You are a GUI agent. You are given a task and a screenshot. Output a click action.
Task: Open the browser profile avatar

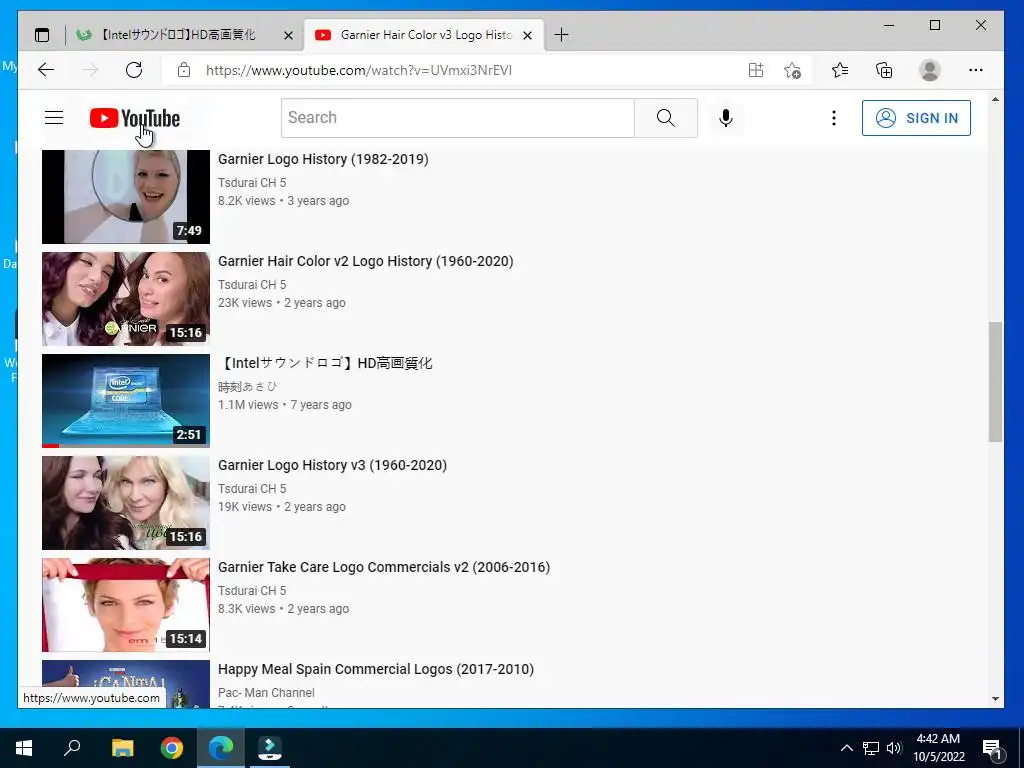[x=929, y=70]
